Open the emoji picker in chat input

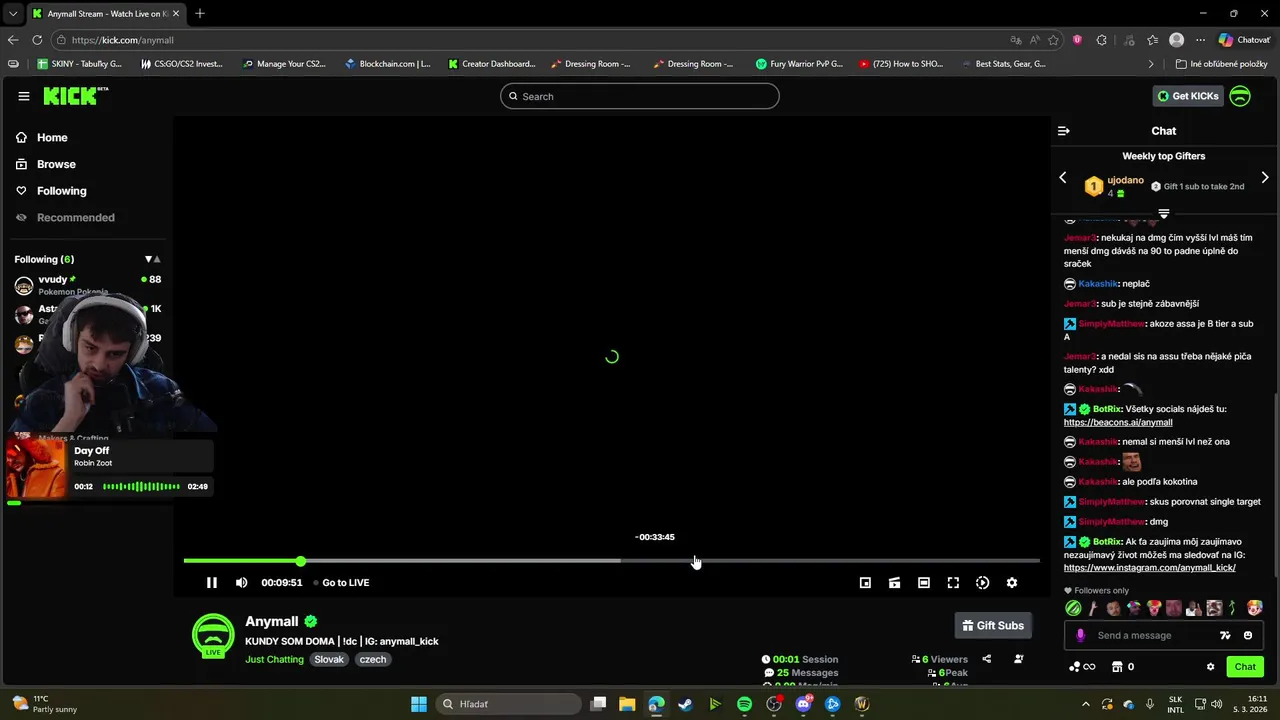(x=1248, y=635)
